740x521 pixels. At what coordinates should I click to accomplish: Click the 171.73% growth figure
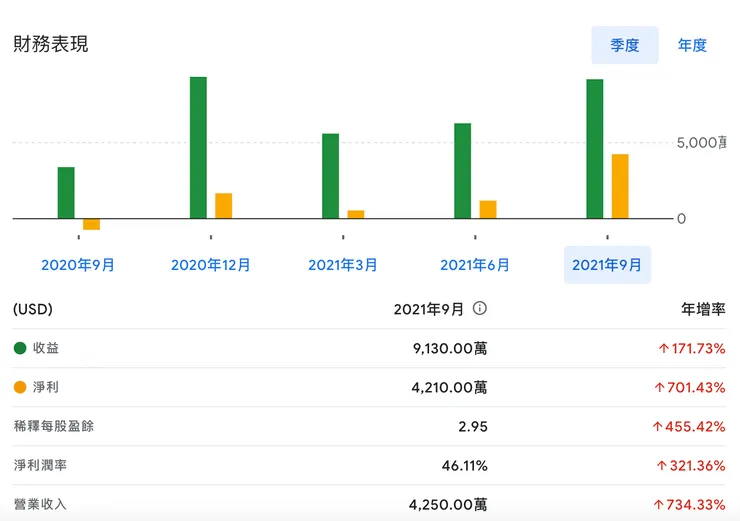[x=692, y=349]
